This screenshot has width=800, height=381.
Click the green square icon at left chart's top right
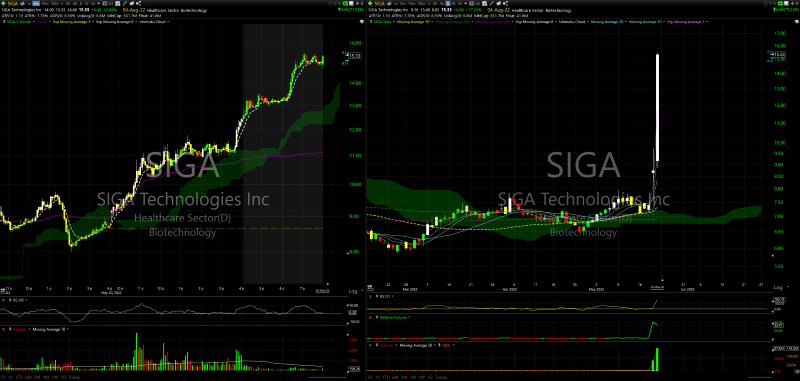[x=345, y=3]
